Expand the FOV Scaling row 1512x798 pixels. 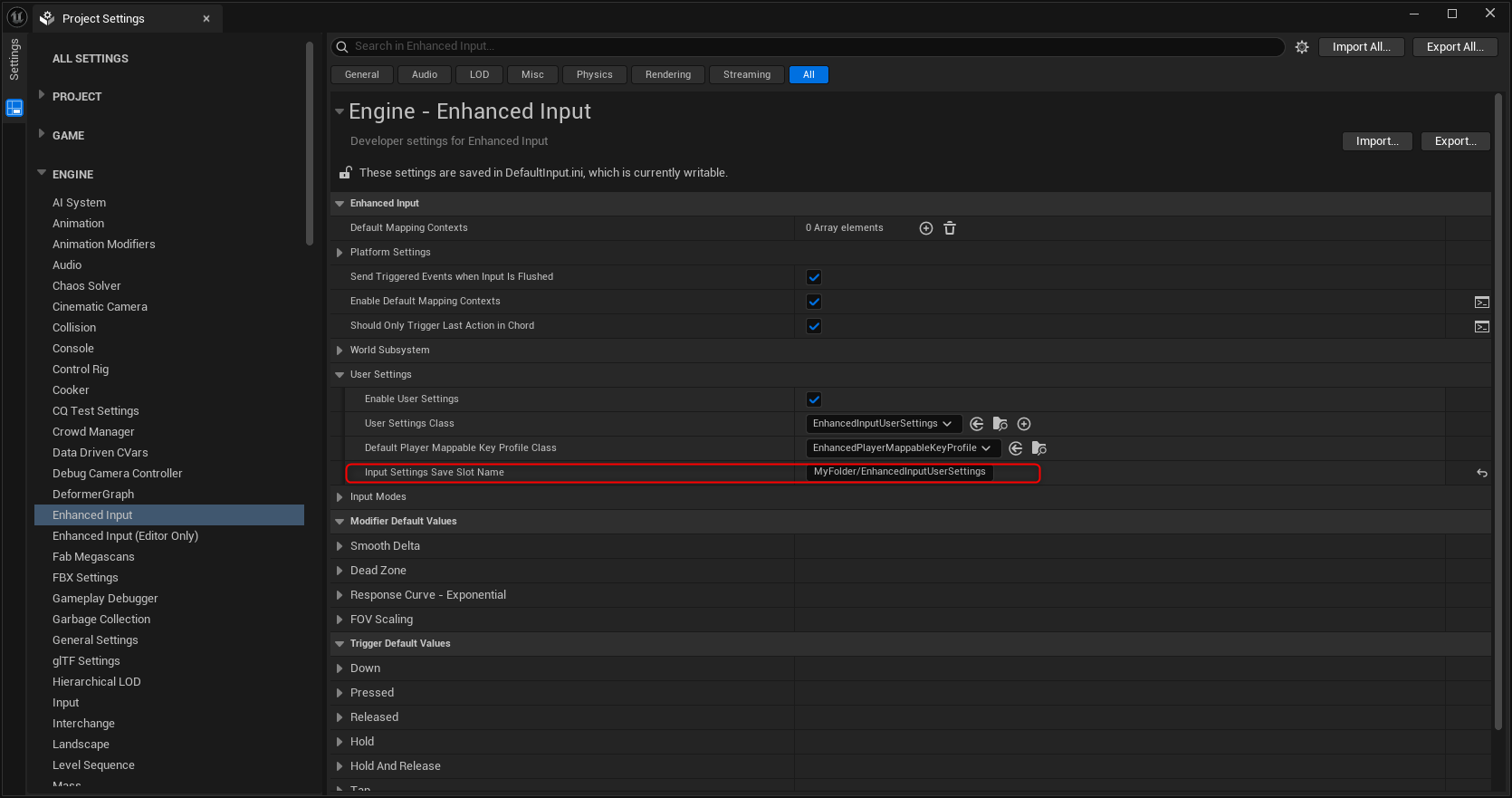coord(340,620)
